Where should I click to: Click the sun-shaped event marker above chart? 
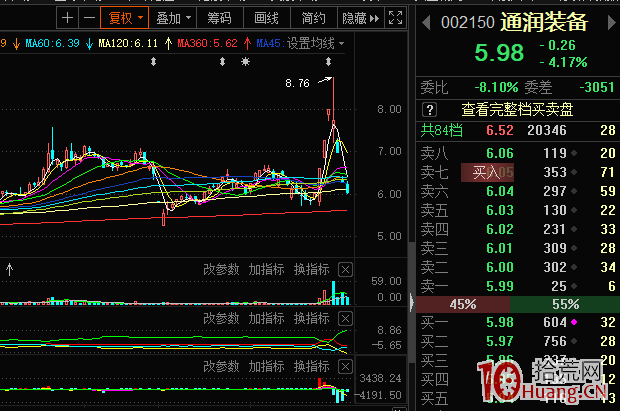[x=246, y=62]
